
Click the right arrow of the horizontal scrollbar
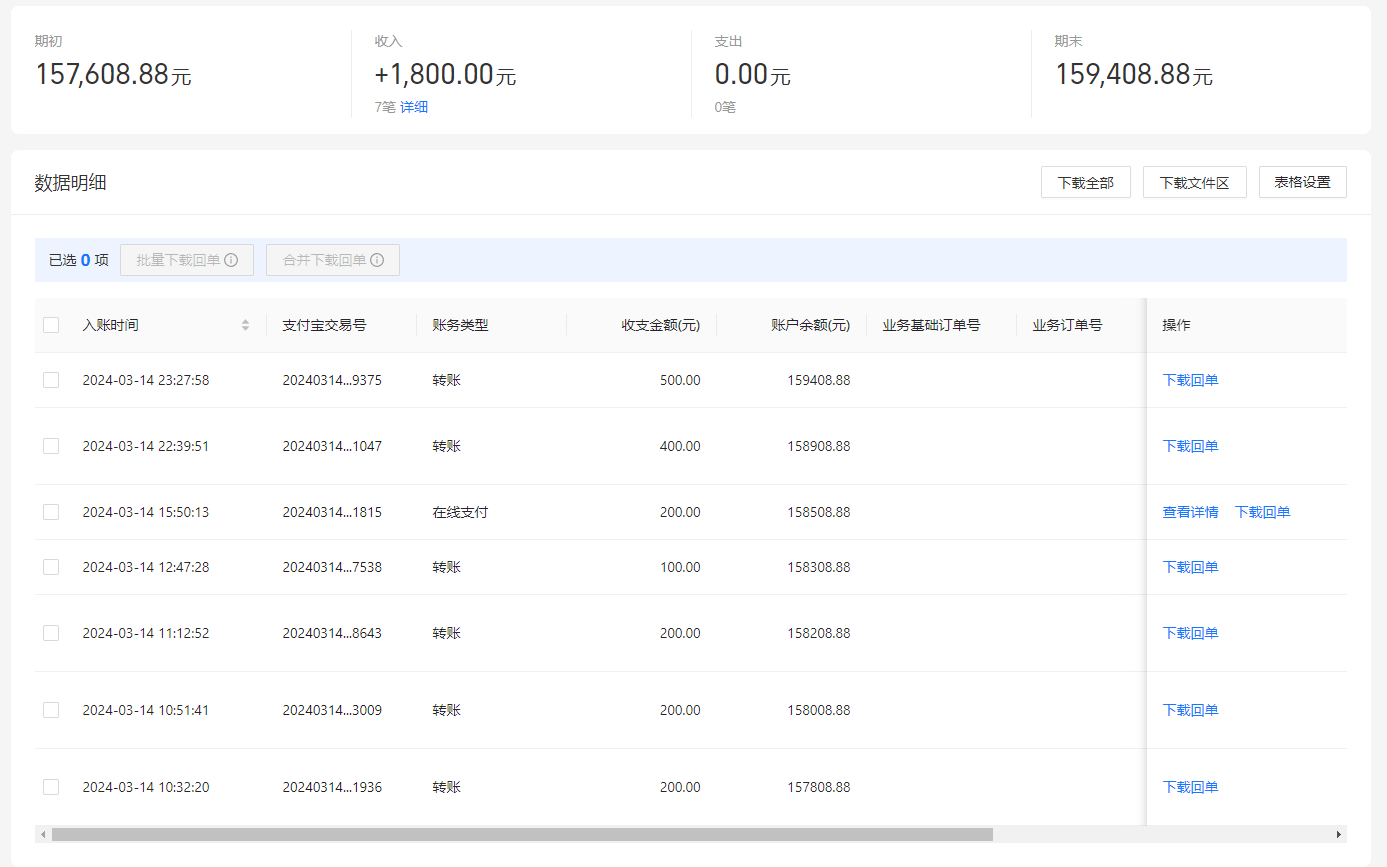point(1339,834)
